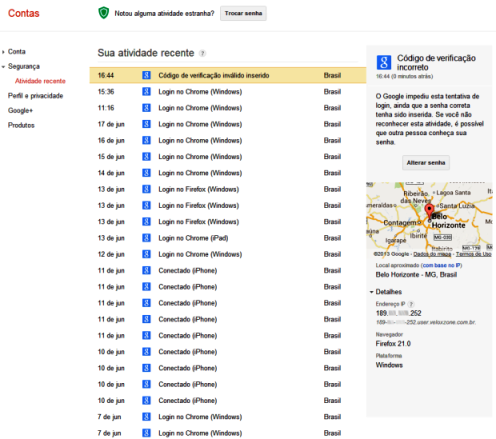The width and height of the screenshot is (496, 439).
Task: Select 15 de jun Login no Chrome text
Action: (x=200, y=157)
